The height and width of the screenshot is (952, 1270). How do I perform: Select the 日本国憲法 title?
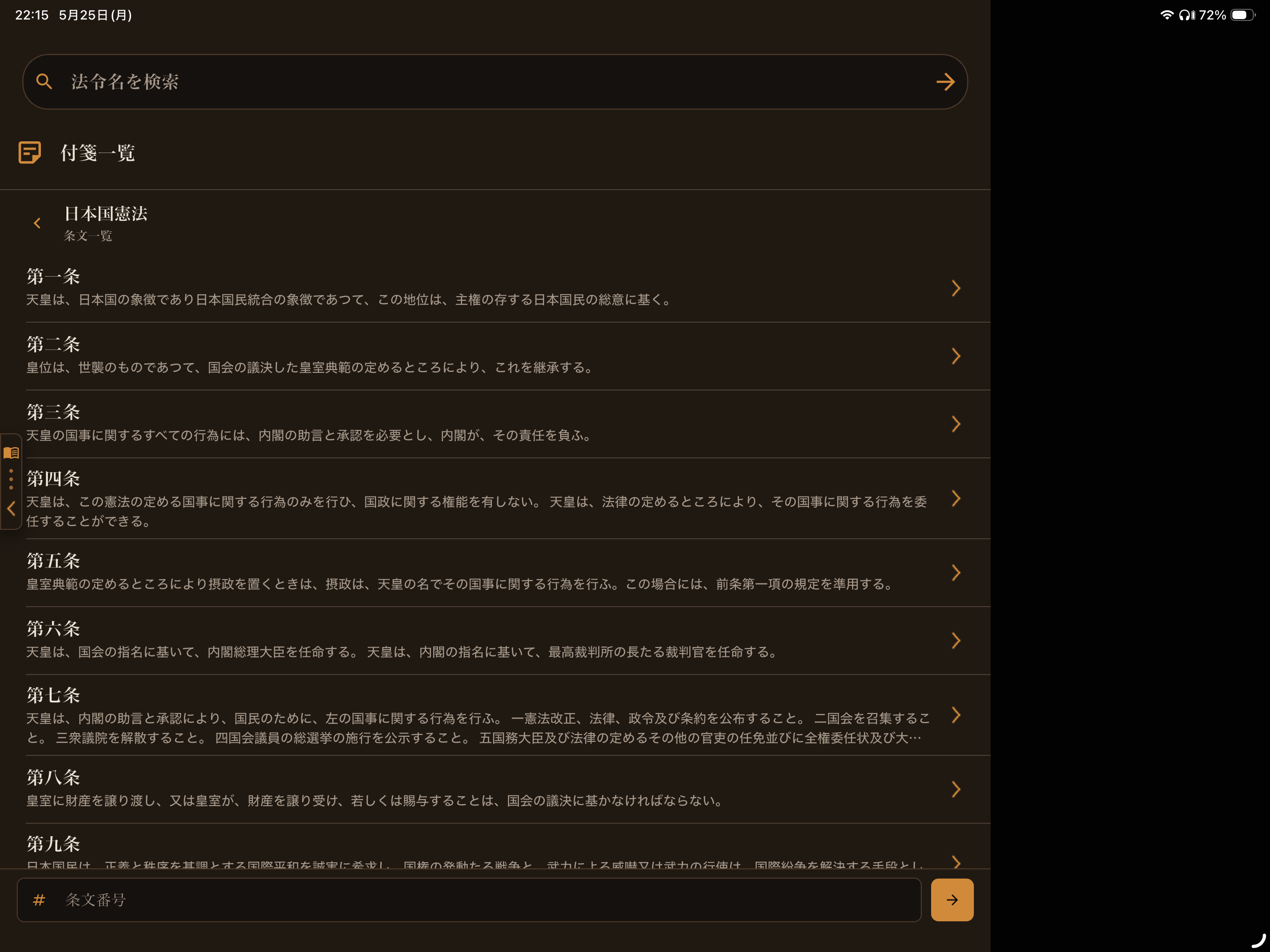(x=106, y=214)
